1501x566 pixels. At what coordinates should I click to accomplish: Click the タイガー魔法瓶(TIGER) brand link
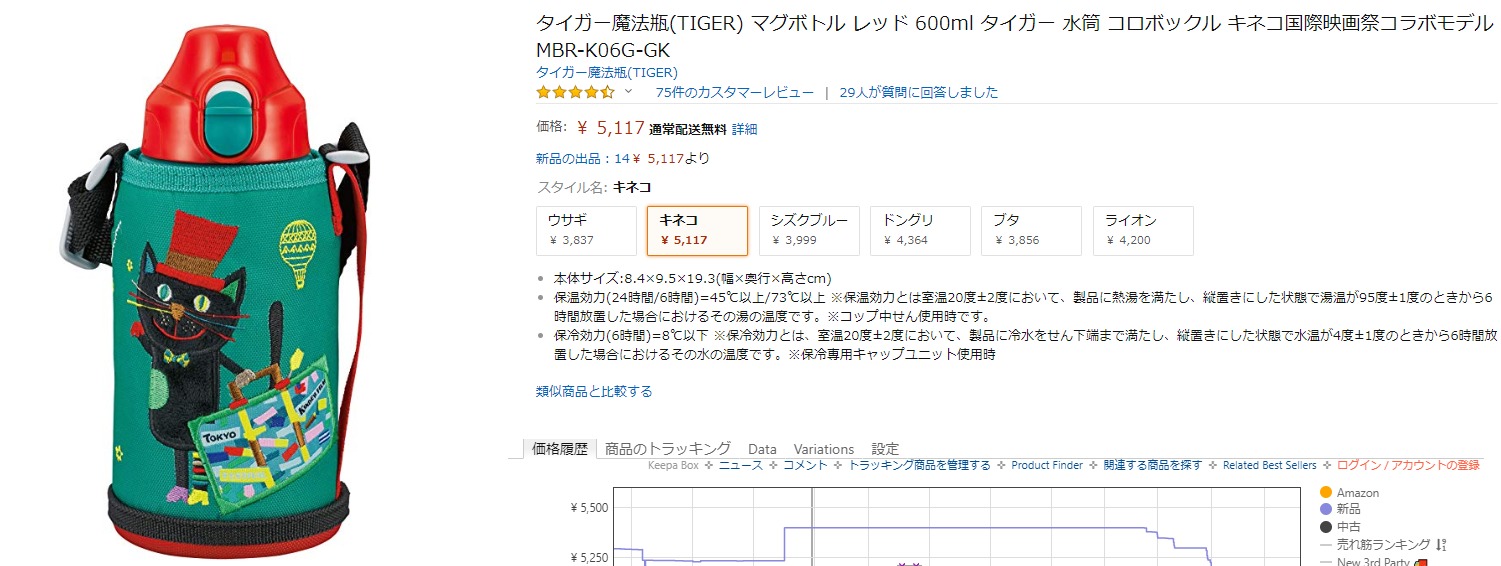pyautogui.click(x=606, y=72)
